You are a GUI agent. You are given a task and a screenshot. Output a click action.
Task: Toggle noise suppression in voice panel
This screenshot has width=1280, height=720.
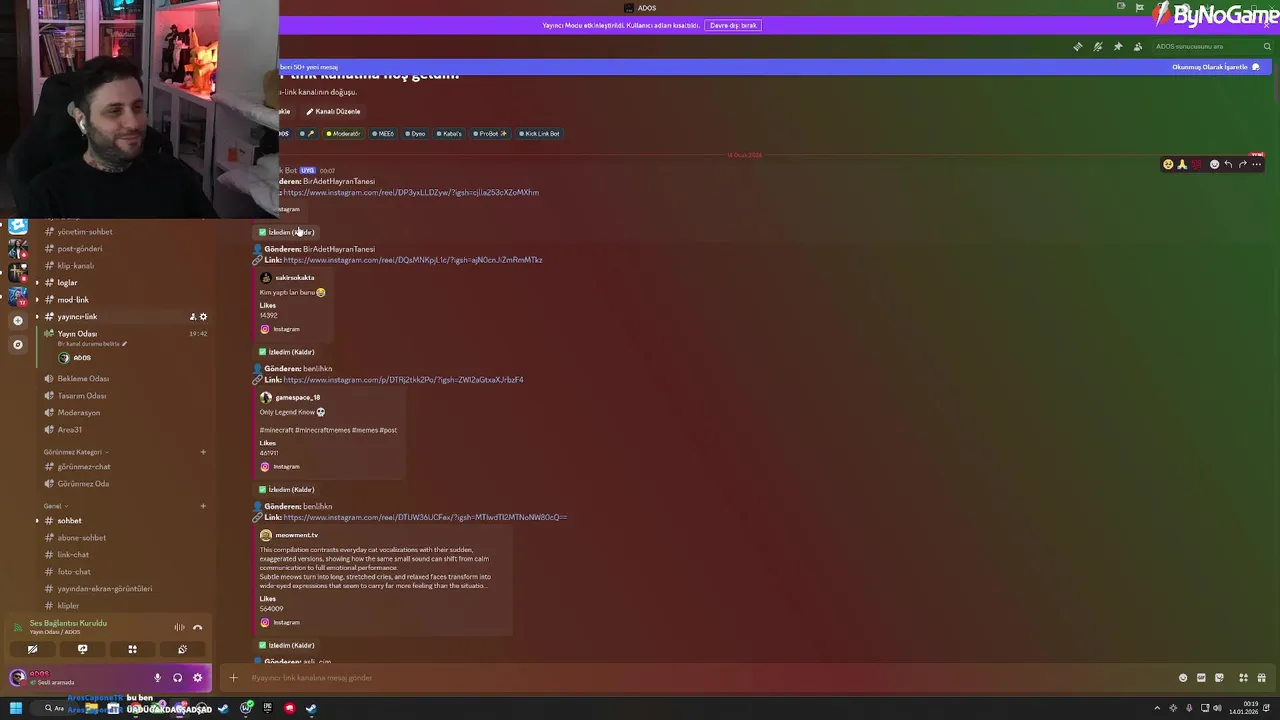pos(180,628)
